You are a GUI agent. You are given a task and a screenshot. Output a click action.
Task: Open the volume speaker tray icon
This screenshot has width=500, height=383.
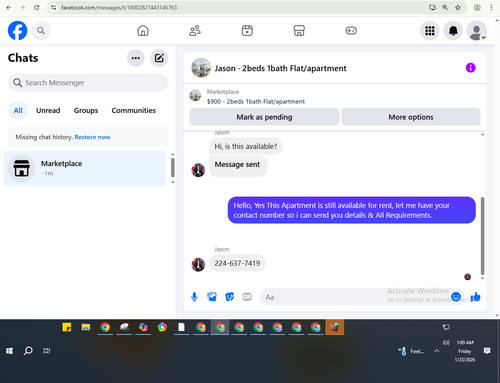pyautogui.click(x=446, y=342)
